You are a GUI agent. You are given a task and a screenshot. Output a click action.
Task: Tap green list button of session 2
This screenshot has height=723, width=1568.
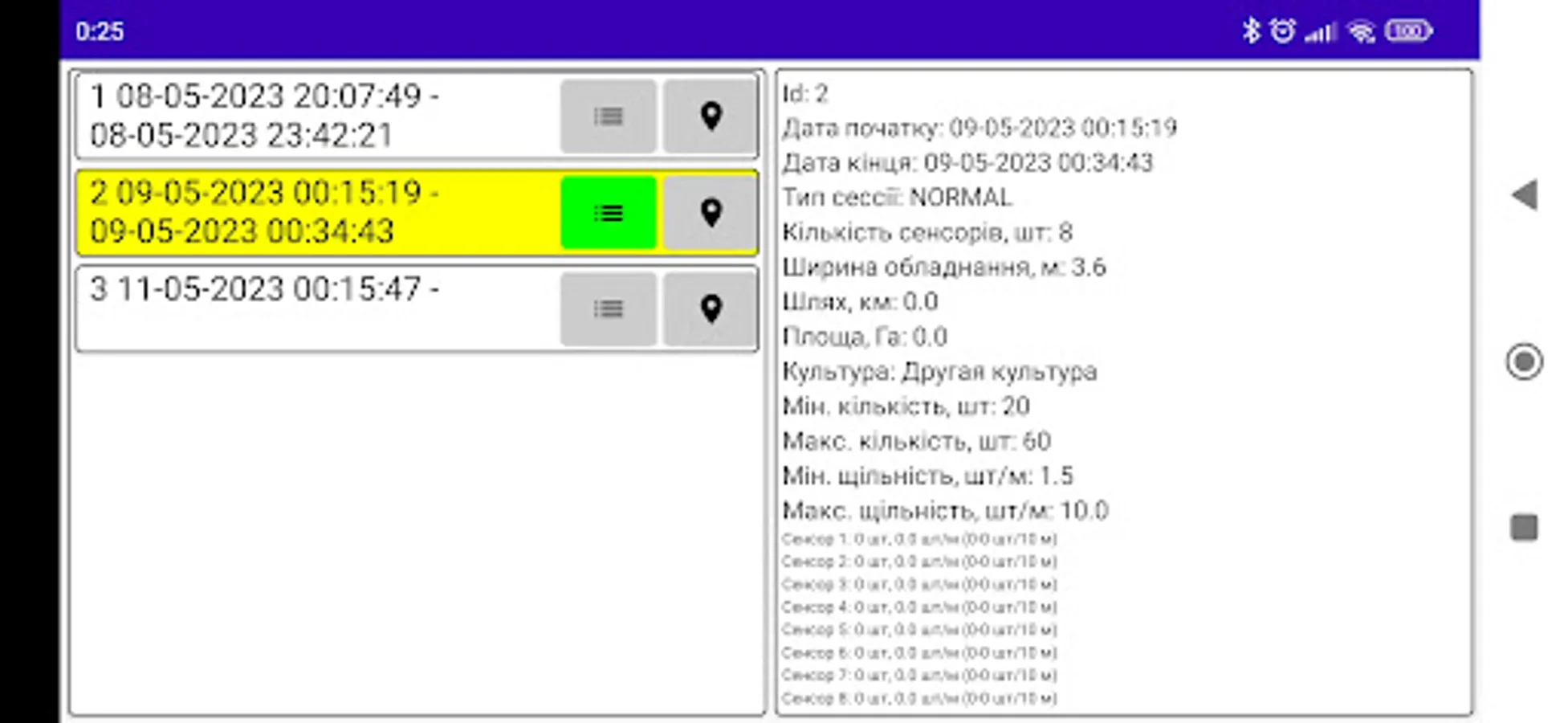[609, 213]
